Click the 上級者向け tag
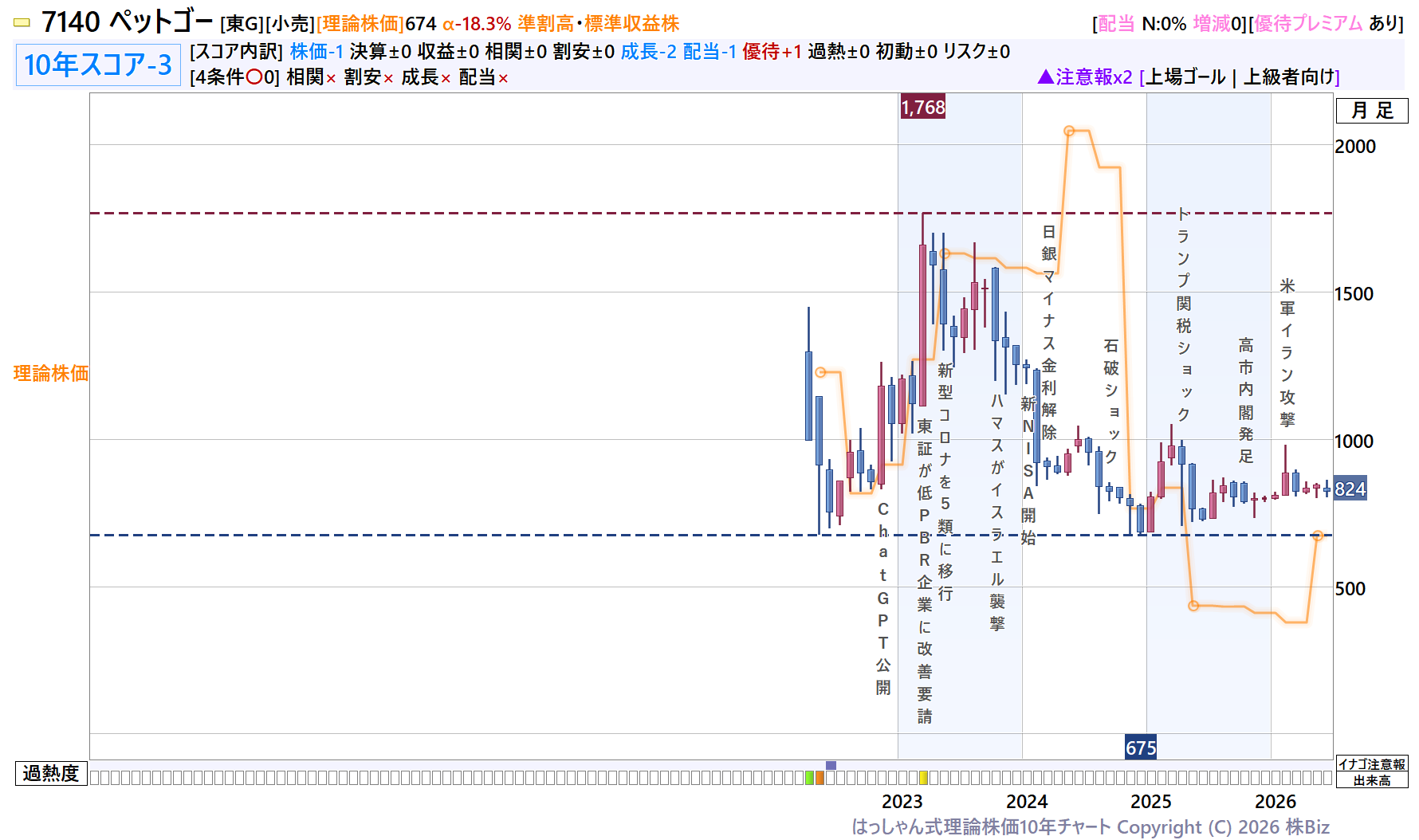Viewport: 1419px width, 840px height. [x=1289, y=77]
